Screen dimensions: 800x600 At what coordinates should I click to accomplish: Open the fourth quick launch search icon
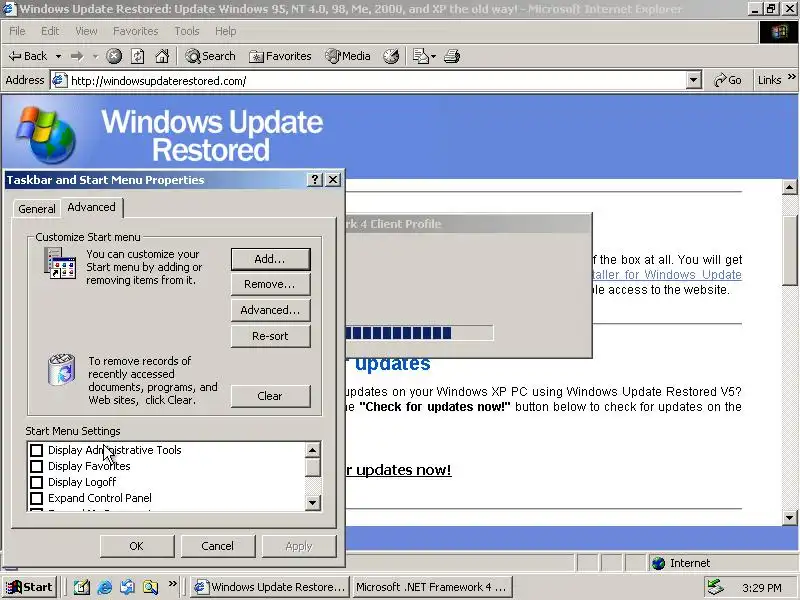(x=151, y=587)
